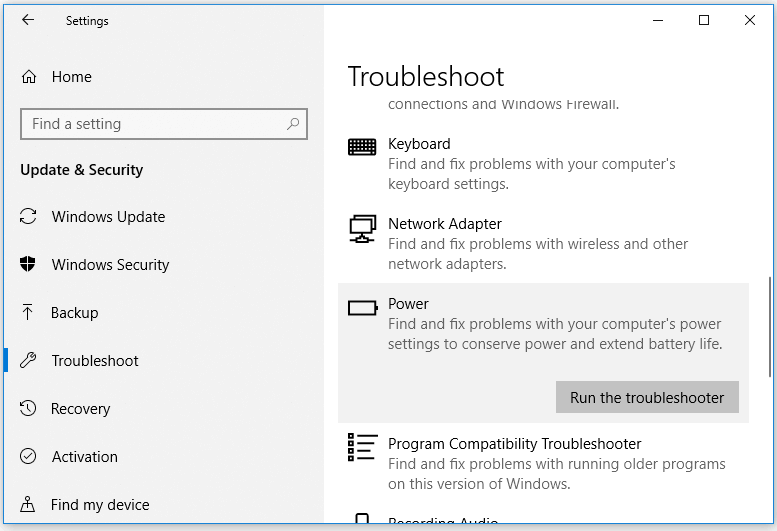777x531 pixels.
Task: Click the Program Compatibility list icon
Action: 362,446
